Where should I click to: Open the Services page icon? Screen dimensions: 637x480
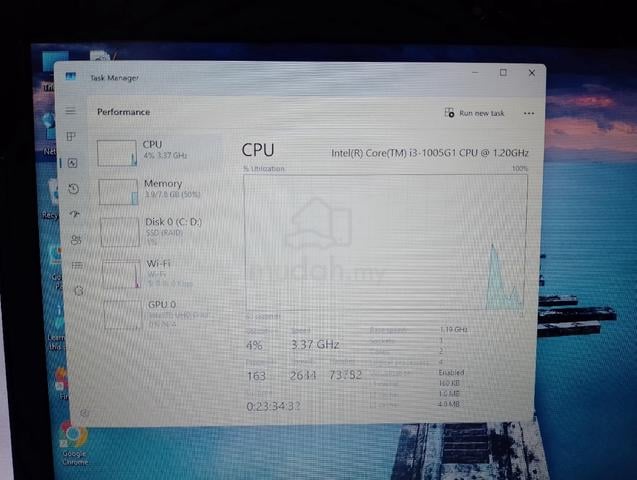pos(79,291)
